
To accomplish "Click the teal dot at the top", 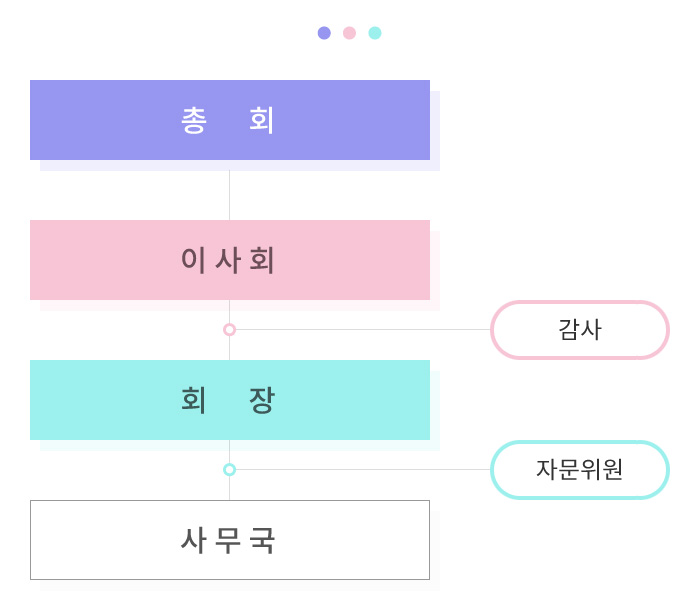I will 375,33.
